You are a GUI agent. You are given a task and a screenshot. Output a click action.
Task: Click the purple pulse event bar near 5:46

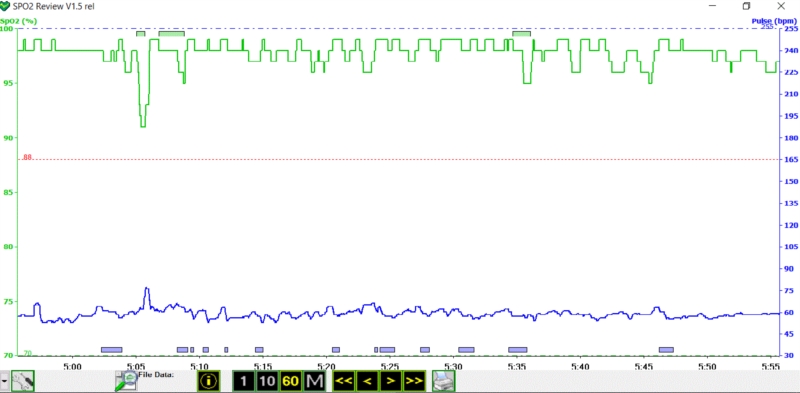tap(666, 350)
